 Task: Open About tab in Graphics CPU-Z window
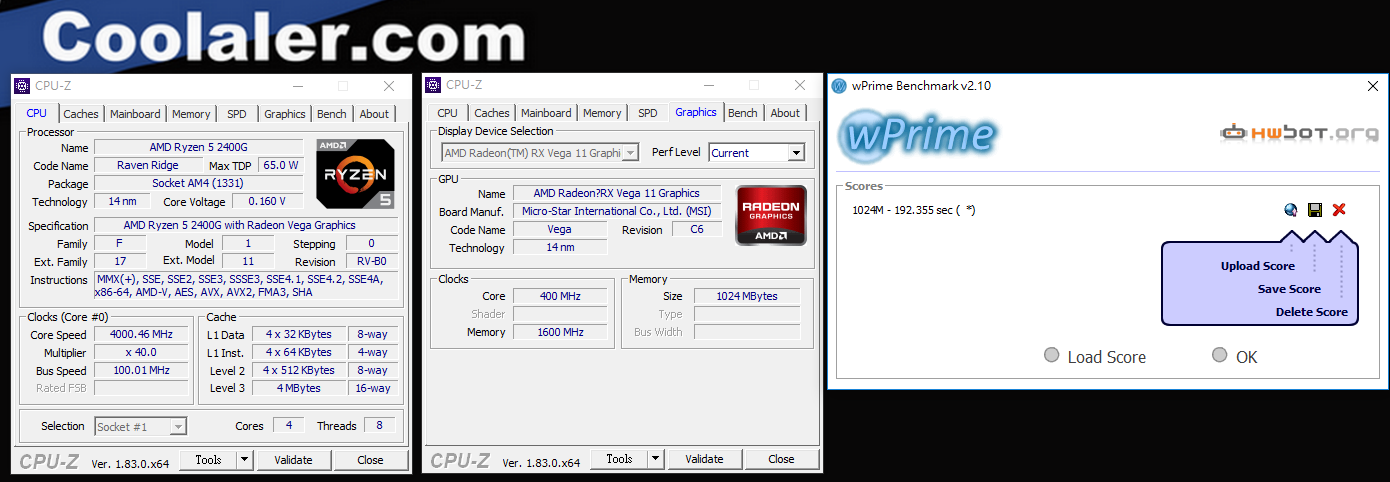point(785,113)
